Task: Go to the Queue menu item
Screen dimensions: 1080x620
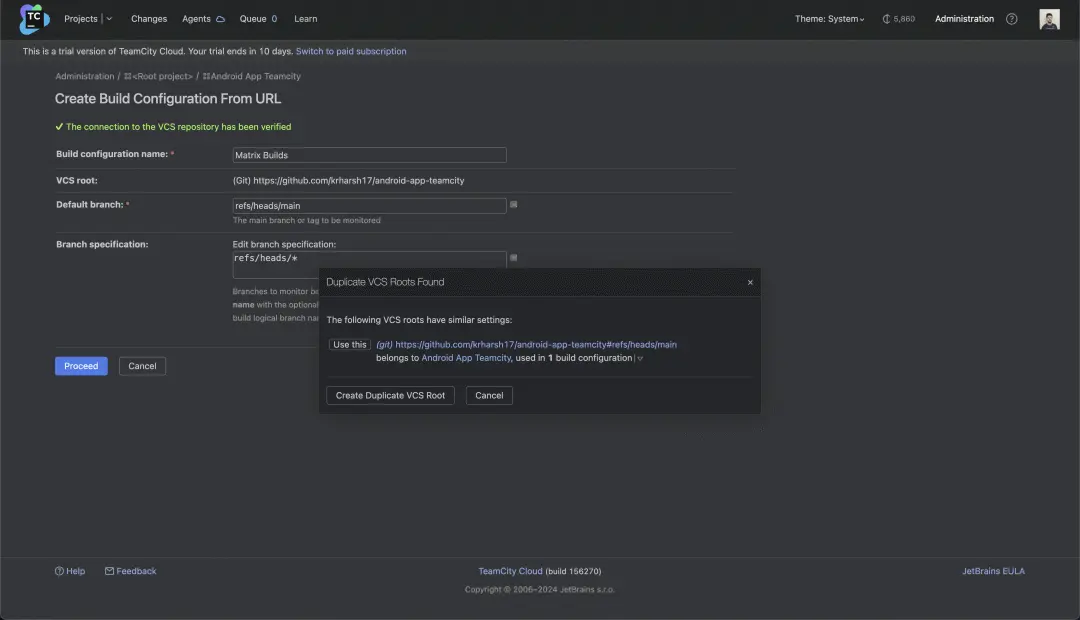Action: pyautogui.click(x=258, y=19)
